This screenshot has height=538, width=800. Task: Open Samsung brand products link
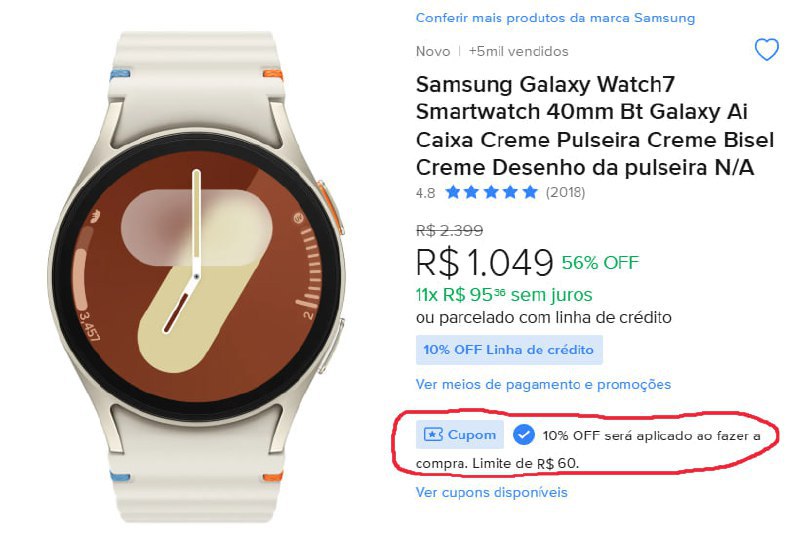pos(555,18)
